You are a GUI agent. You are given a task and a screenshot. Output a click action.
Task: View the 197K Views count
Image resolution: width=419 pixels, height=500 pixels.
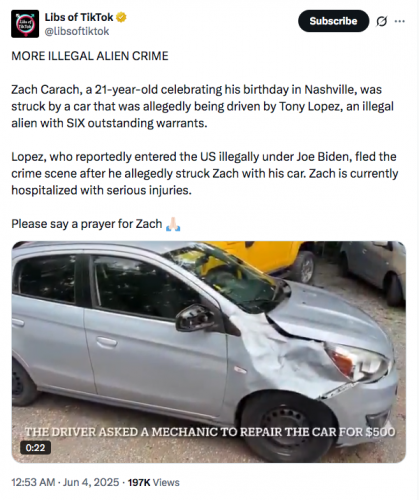[154, 482]
